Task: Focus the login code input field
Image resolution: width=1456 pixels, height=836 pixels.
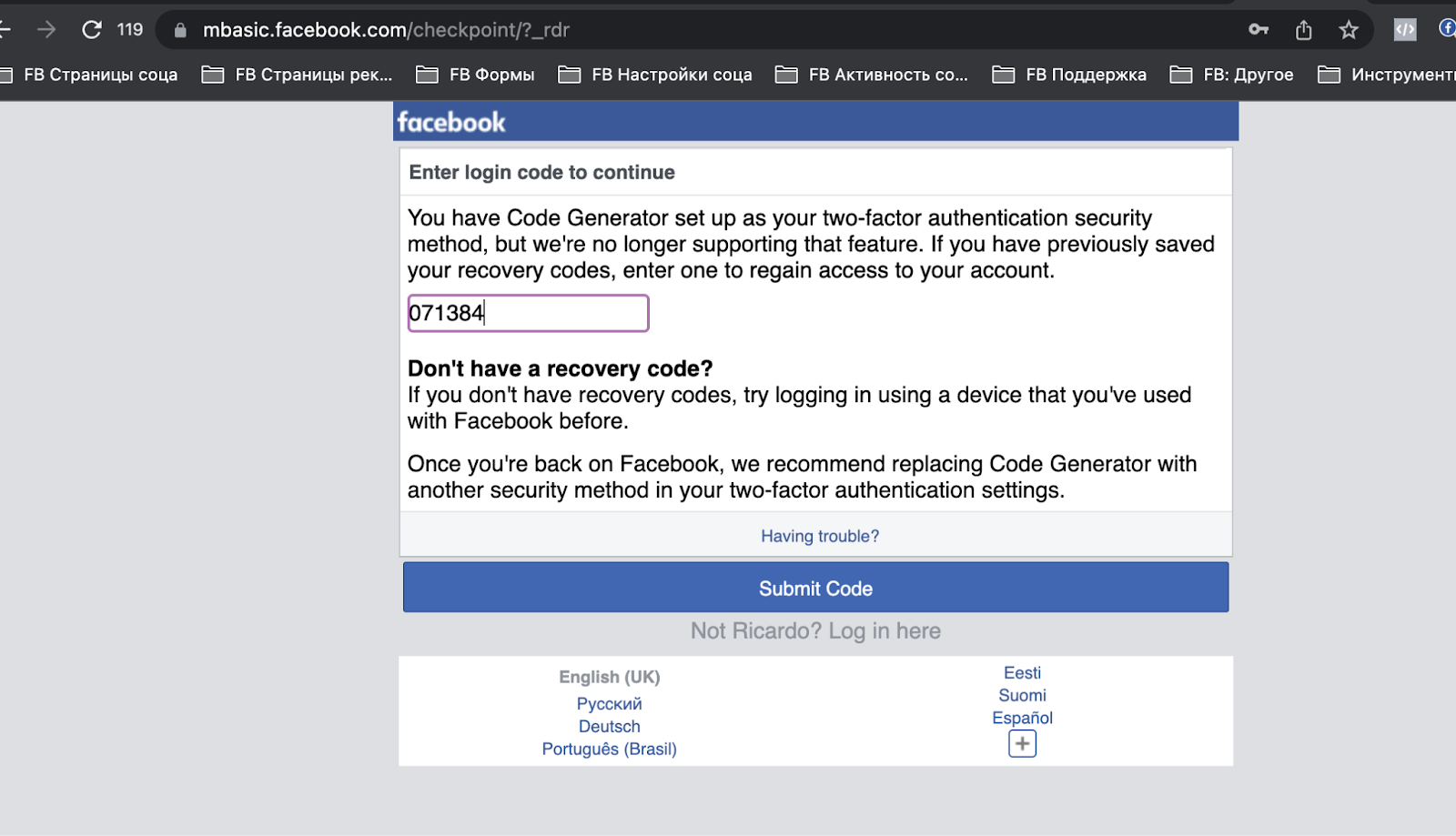Action: coord(528,313)
